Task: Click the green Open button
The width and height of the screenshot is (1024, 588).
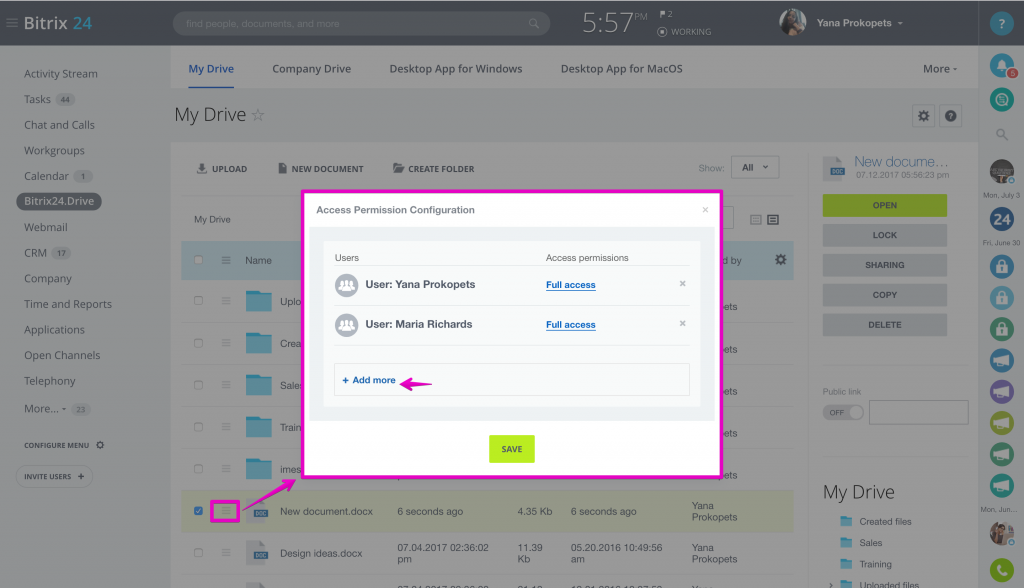Action: coord(885,205)
